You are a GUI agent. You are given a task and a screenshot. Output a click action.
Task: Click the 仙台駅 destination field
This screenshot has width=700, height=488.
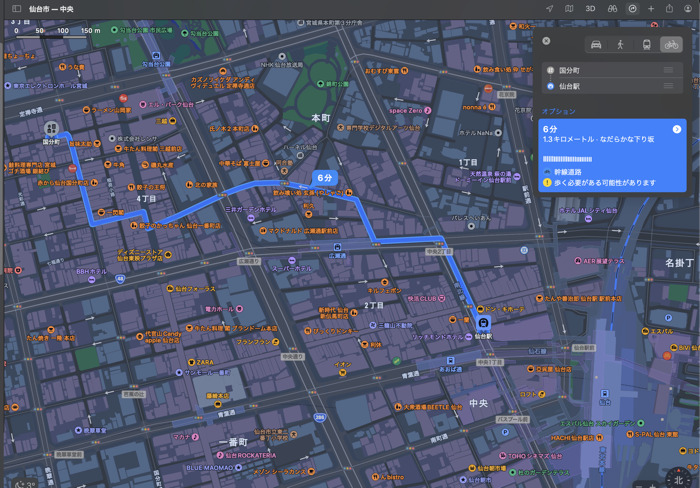pos(612,86)
